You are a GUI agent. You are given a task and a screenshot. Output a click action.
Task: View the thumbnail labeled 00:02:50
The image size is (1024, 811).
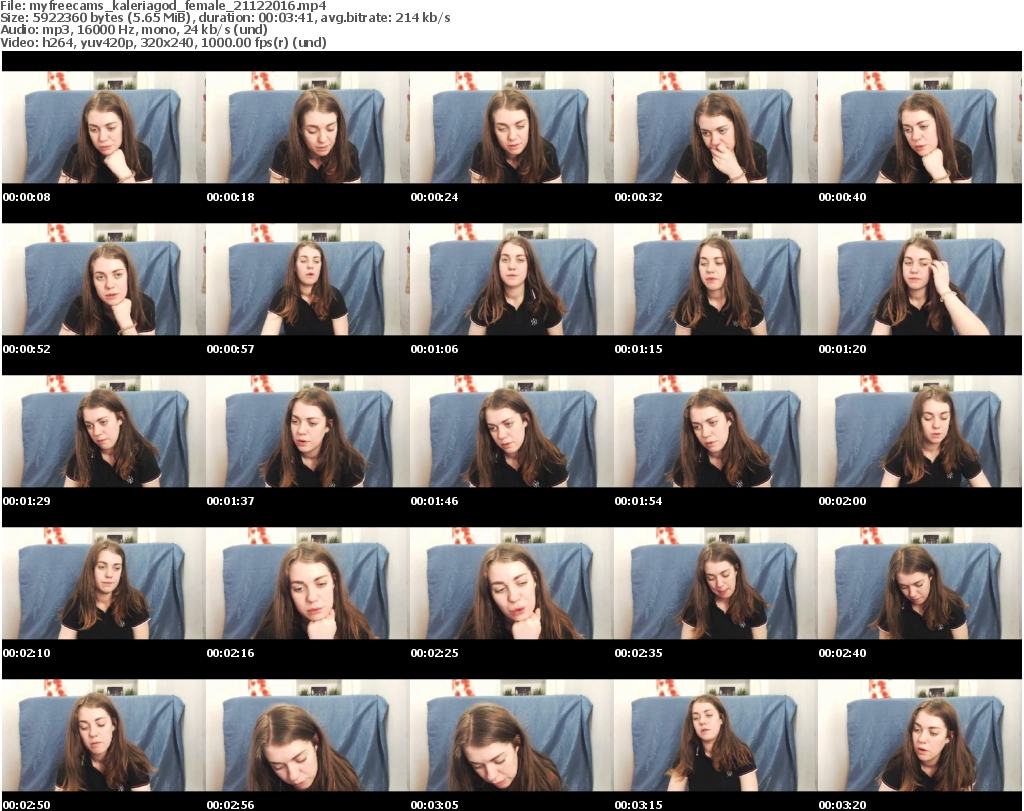(104, 736)
